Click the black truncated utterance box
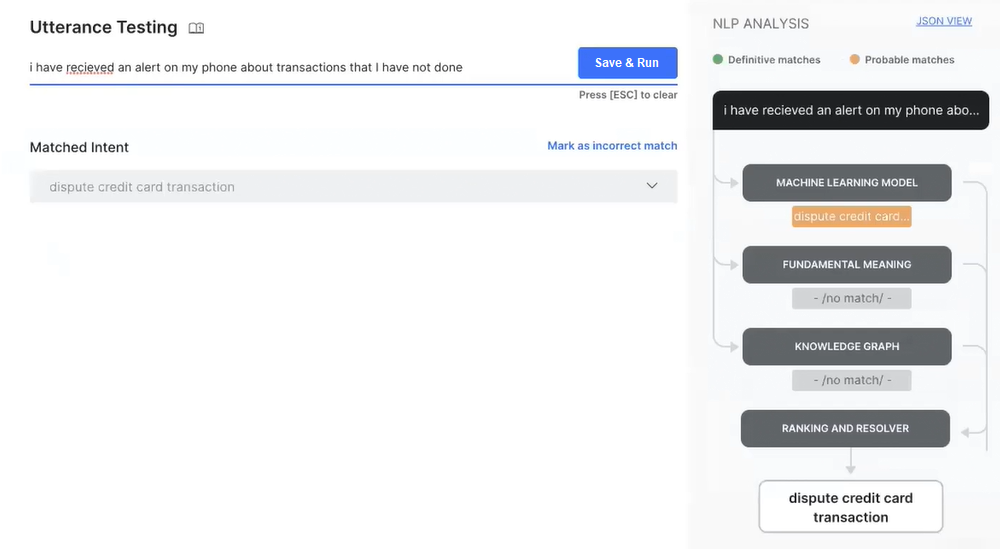 click(851, 110)
